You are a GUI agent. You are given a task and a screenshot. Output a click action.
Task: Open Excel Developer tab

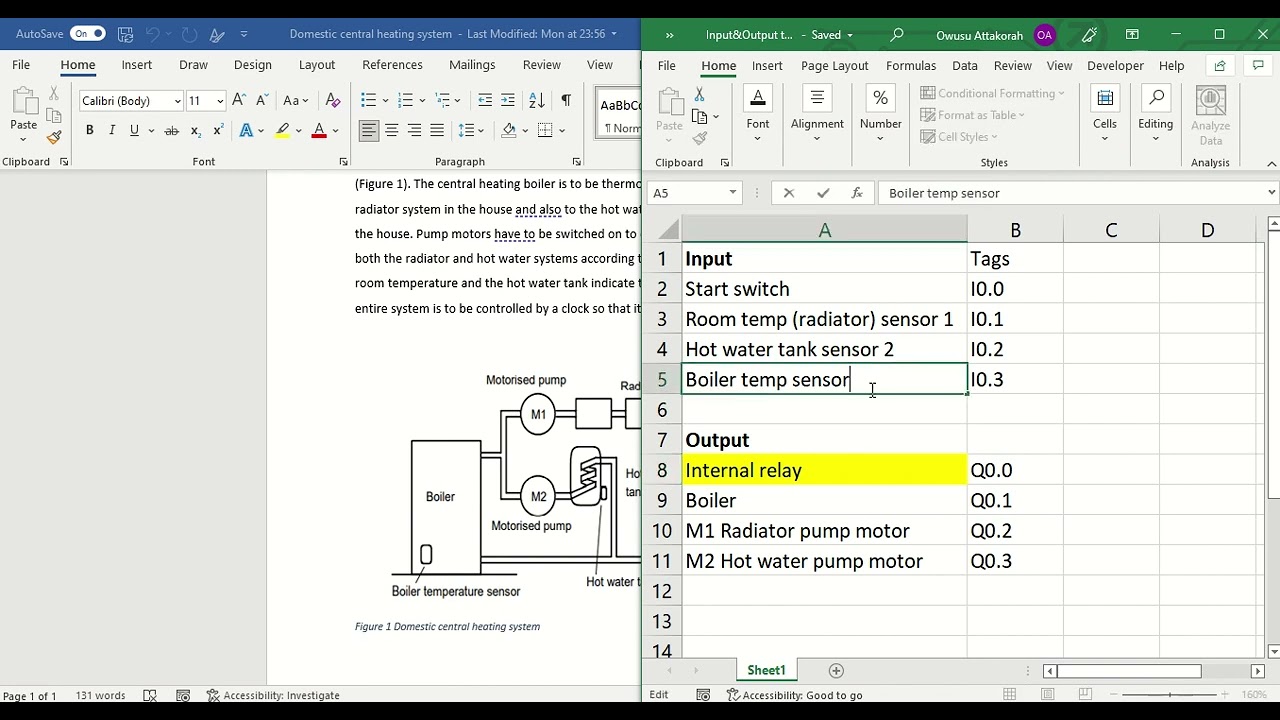(1115, 66)
